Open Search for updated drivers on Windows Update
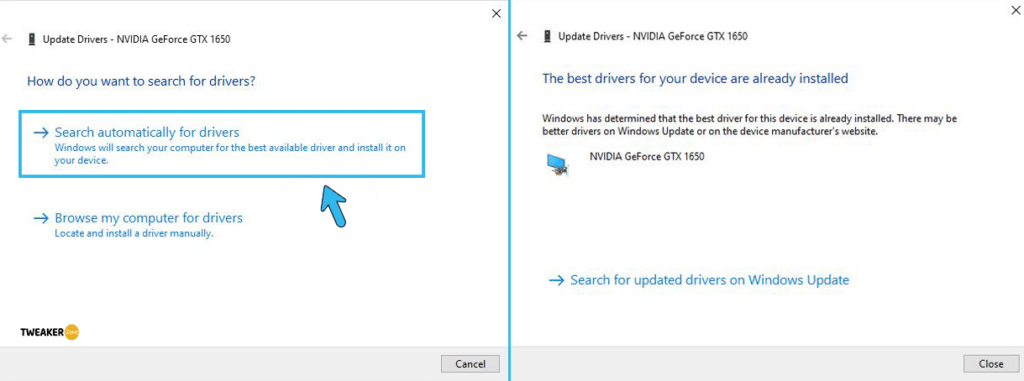 pos(699,280)
